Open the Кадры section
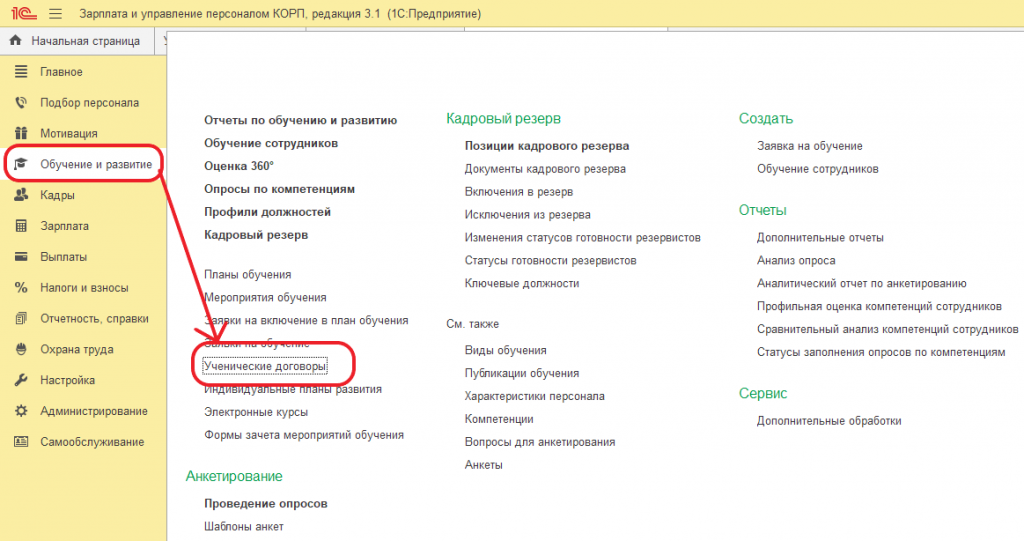This screenshot has width=1024, height=541. coord(57,195)
